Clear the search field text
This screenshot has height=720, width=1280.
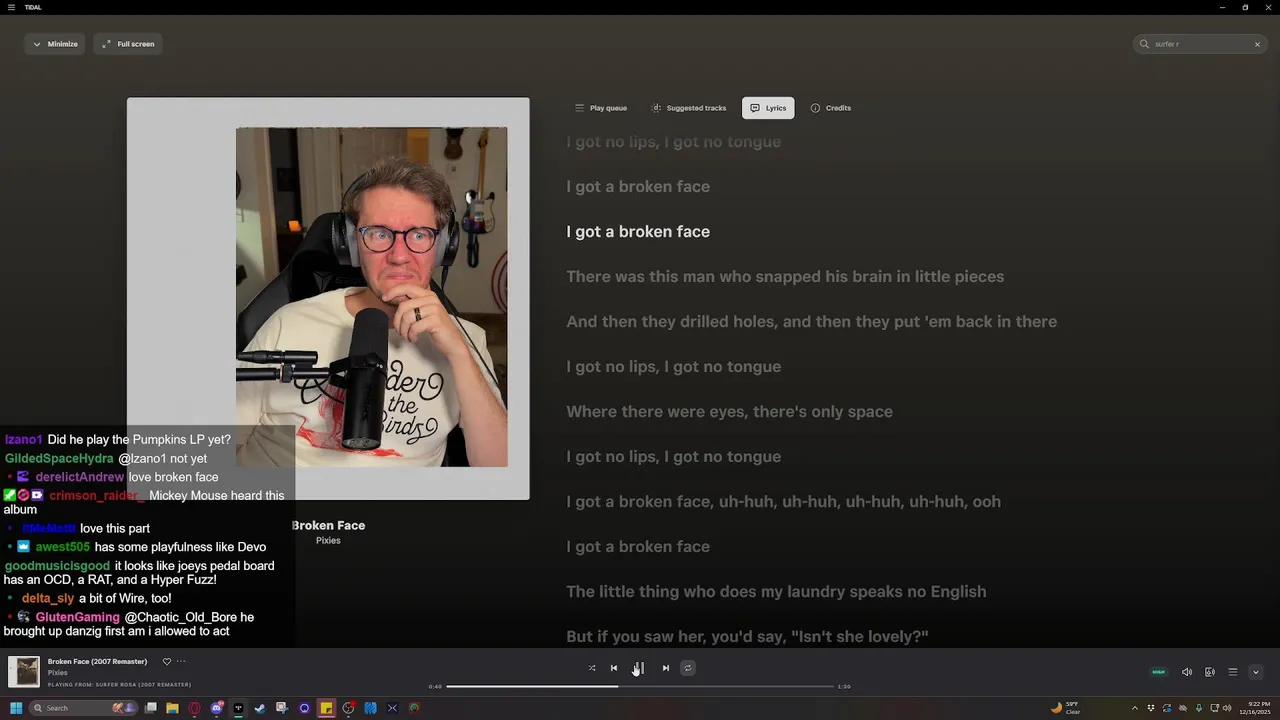(1257, 44)
